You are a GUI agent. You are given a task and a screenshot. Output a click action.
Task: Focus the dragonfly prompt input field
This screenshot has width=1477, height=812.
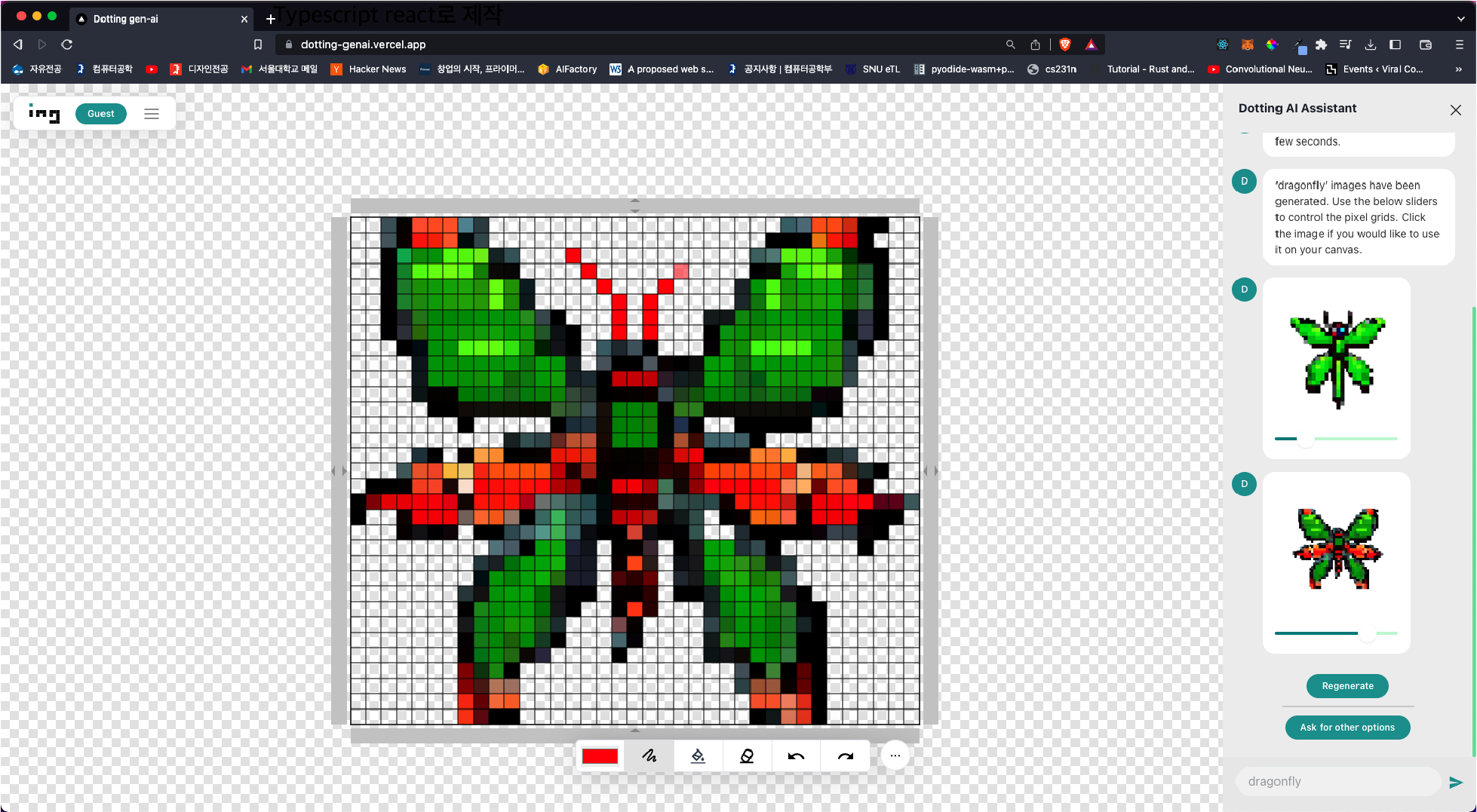(1337, 782)
